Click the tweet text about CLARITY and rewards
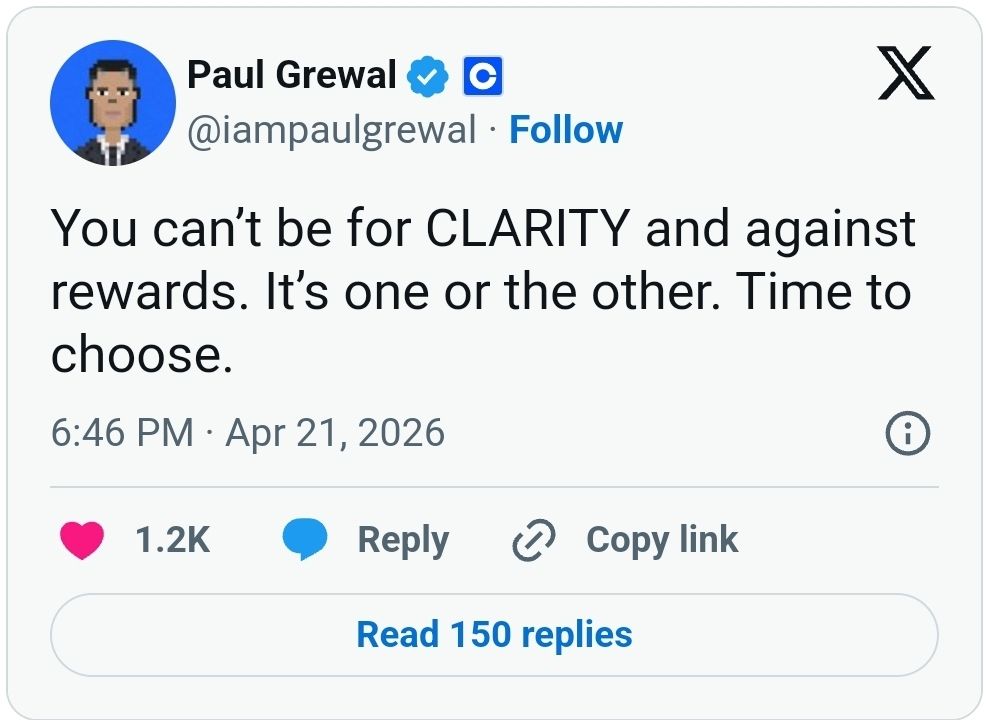This screenshot has height=726, width=990. click(x=482, y=291)
